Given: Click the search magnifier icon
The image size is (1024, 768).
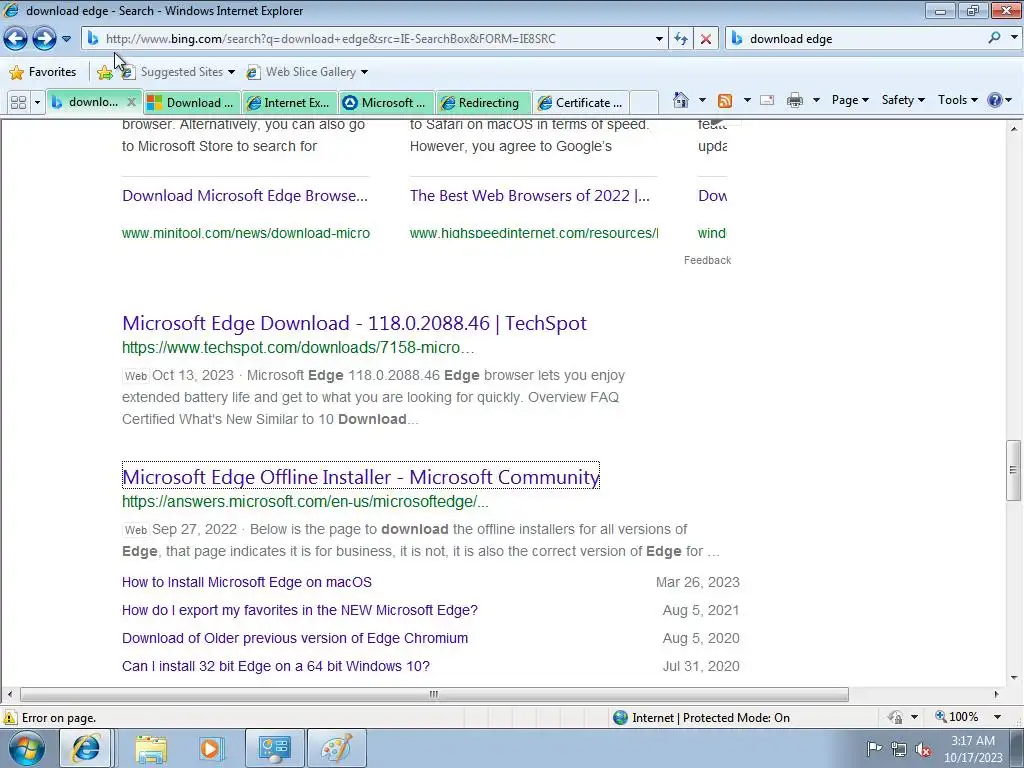Looking at the screenshot, I should [994, 38].
